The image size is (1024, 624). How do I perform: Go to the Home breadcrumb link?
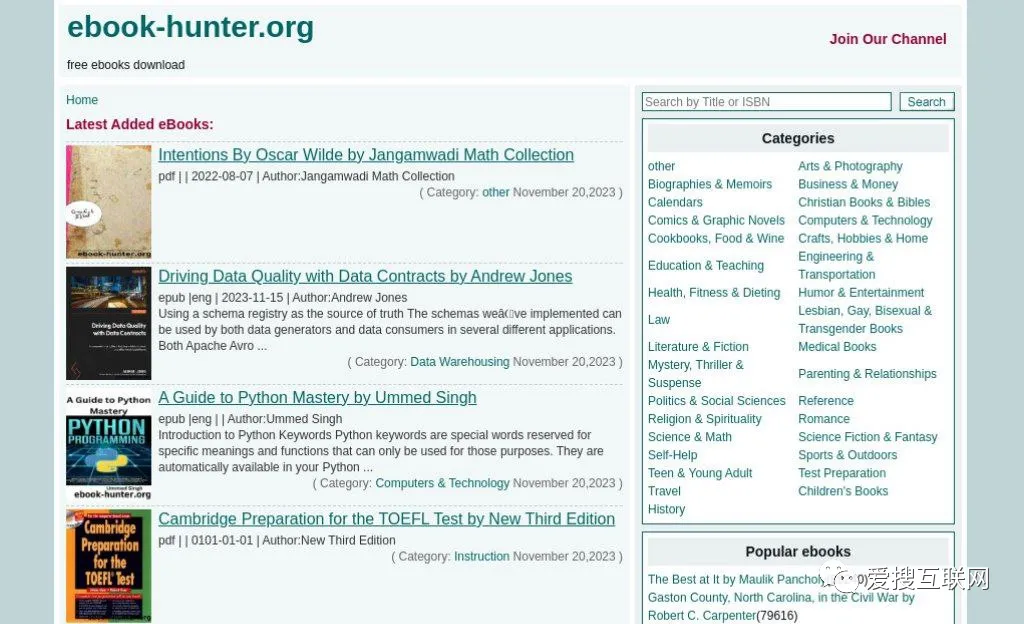(x=82, y=100)
